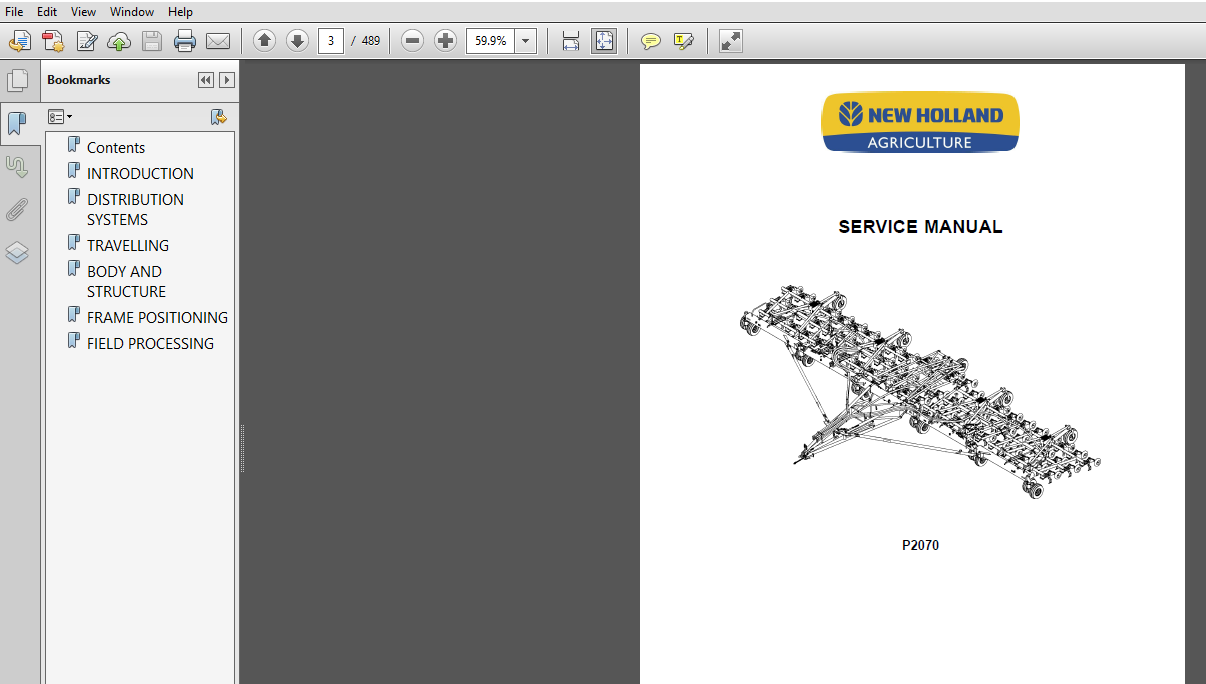Image resolution: width=1206 pixels, height=684 pixels.
Task: Add a sticky note comment
Action: (651, 41)
